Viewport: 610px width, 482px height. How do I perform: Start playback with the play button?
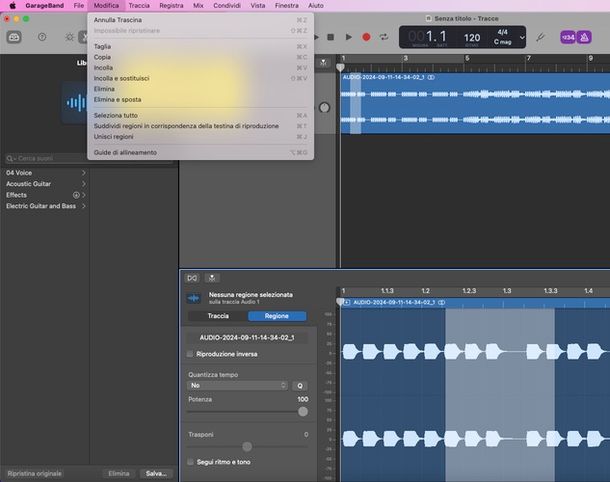349,37
